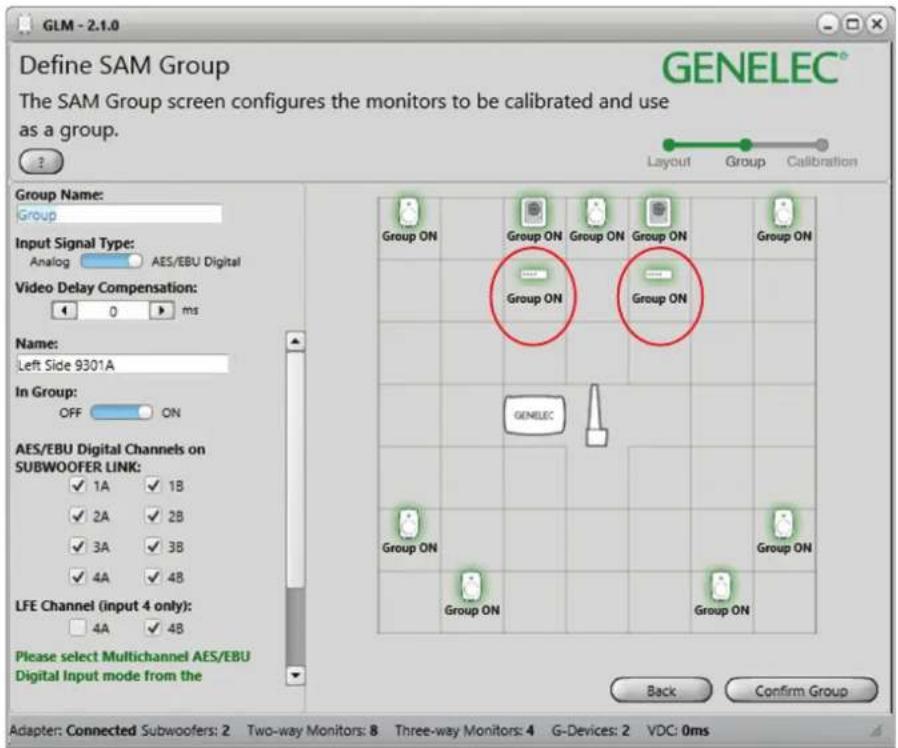
Task: Click the Adapter: Connected status text
Action: [x=73, y=730]
